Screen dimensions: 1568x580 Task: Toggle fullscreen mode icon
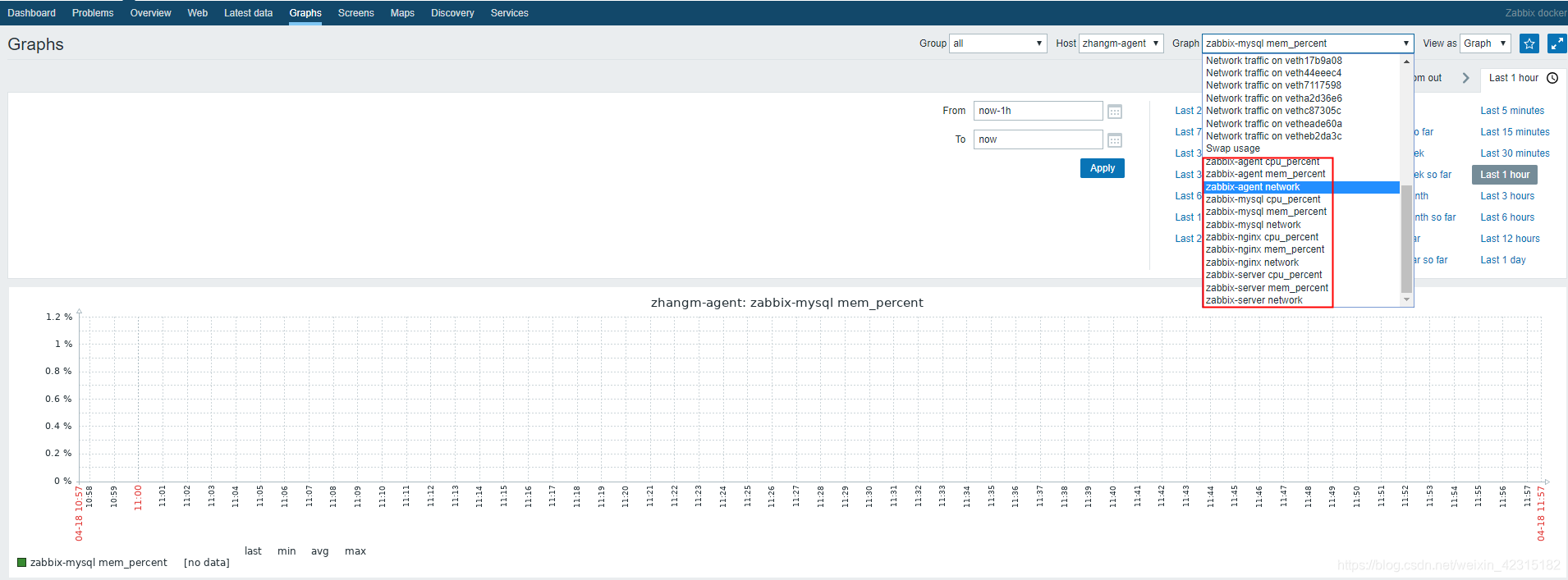tap(1557, 43)
